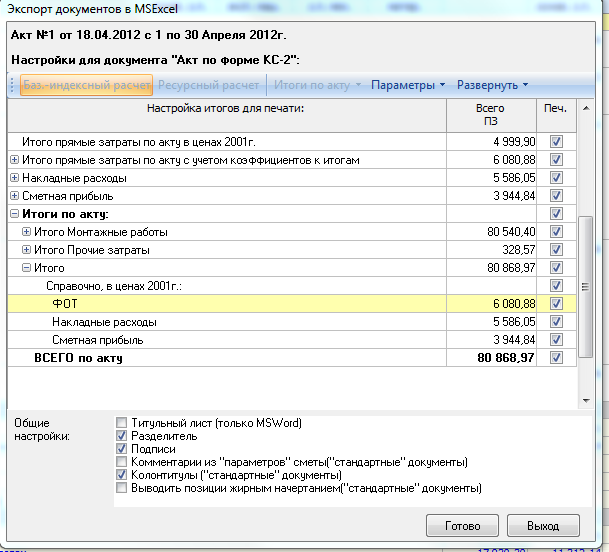This screenshot has height=552, width=609.
Task: Select the Итого Монтажные работы label
Action: pos(101,232)
